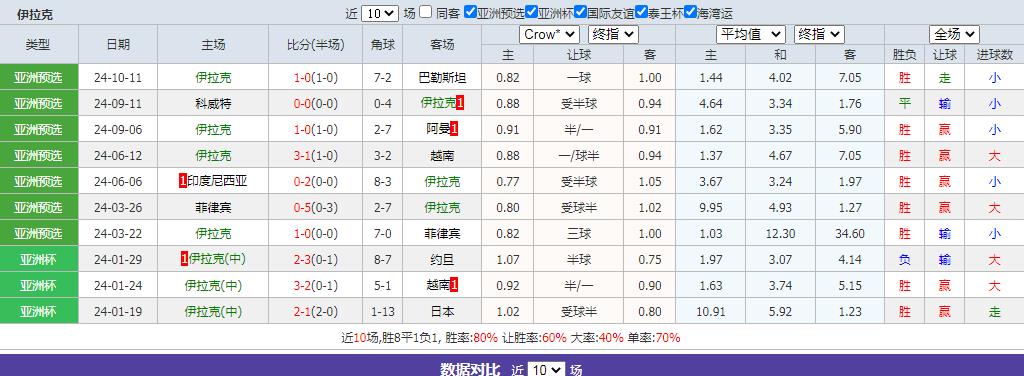Open the Crow* bookmaker dropdown
The width and height of the screenshot is (1024, 376).
[549, 35]
